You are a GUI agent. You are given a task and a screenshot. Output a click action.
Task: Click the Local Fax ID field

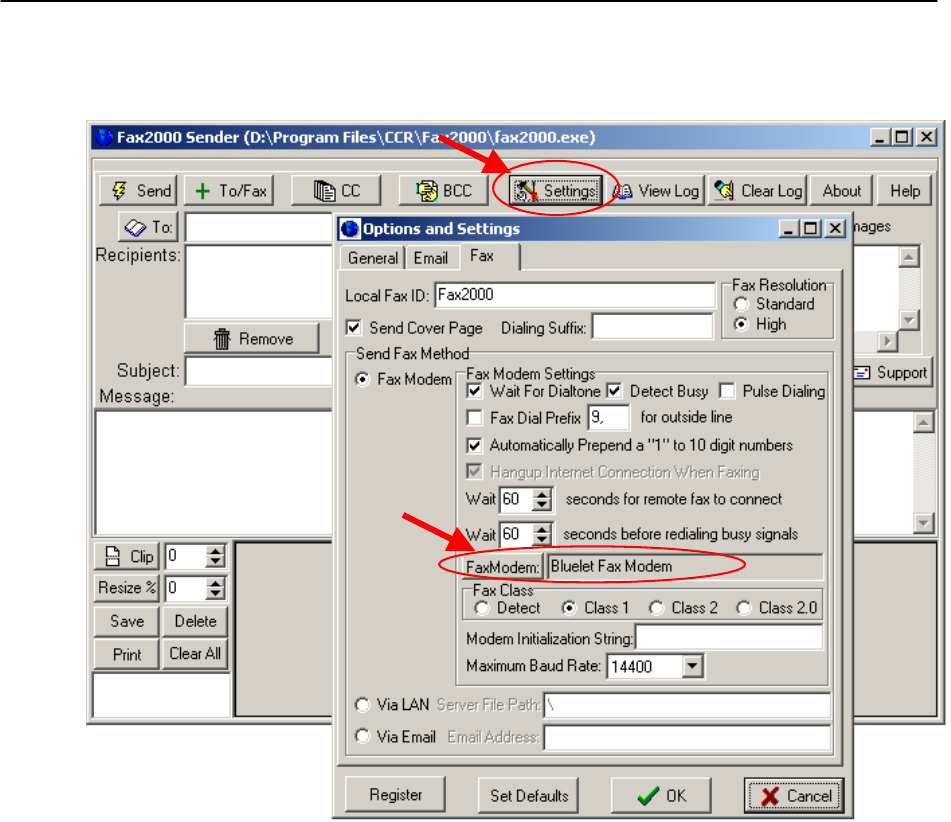coord(575,295)
